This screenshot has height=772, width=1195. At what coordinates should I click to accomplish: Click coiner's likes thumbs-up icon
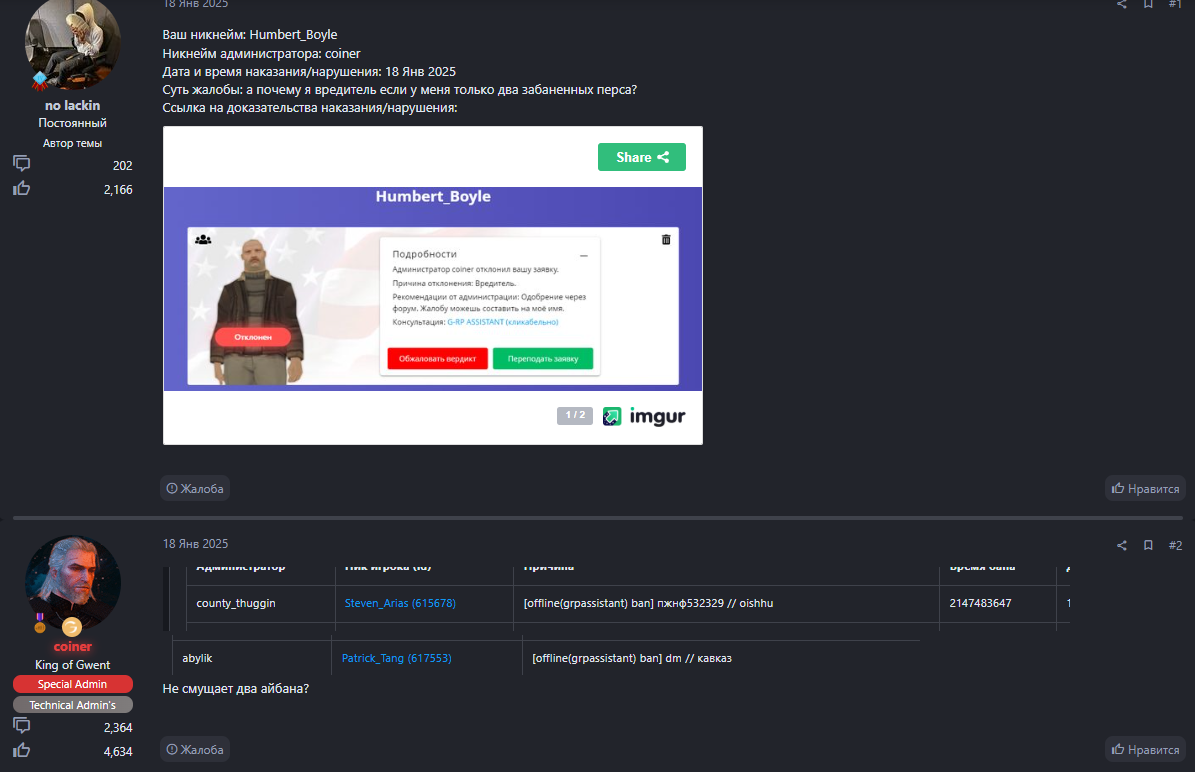tap(21, 750)
